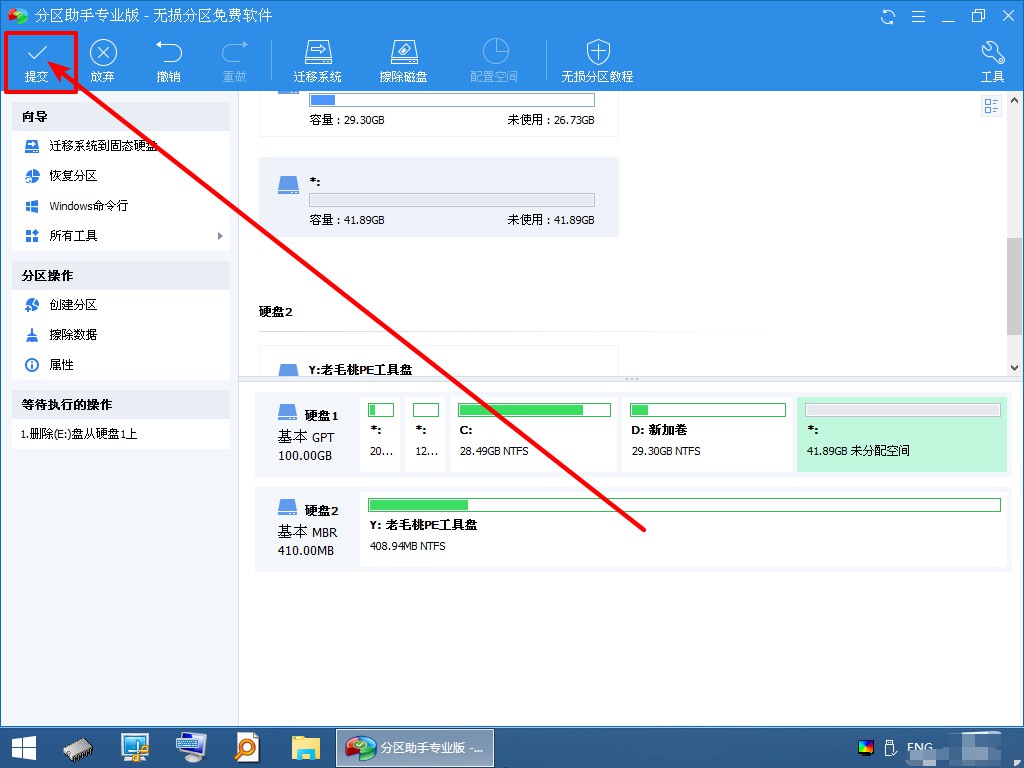Click the ENG language indicator
1024x768 pixels.
click(920, 748)
